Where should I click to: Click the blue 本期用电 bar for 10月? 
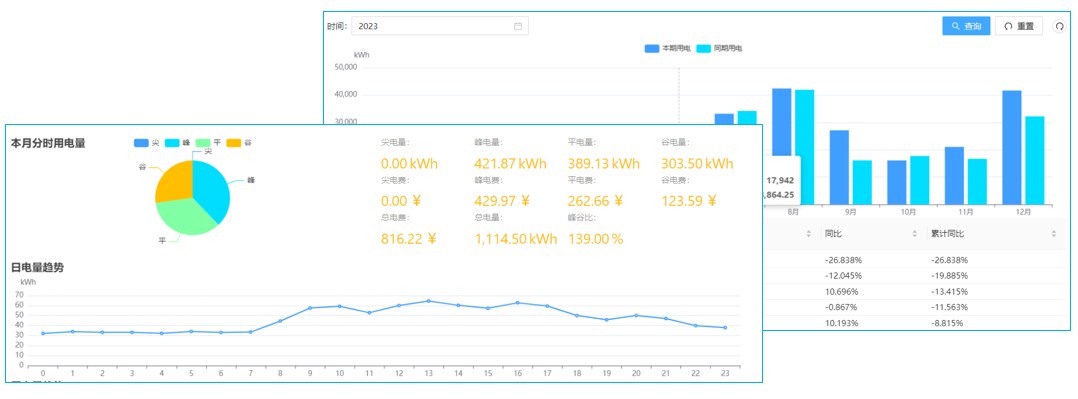coord(896,182)
